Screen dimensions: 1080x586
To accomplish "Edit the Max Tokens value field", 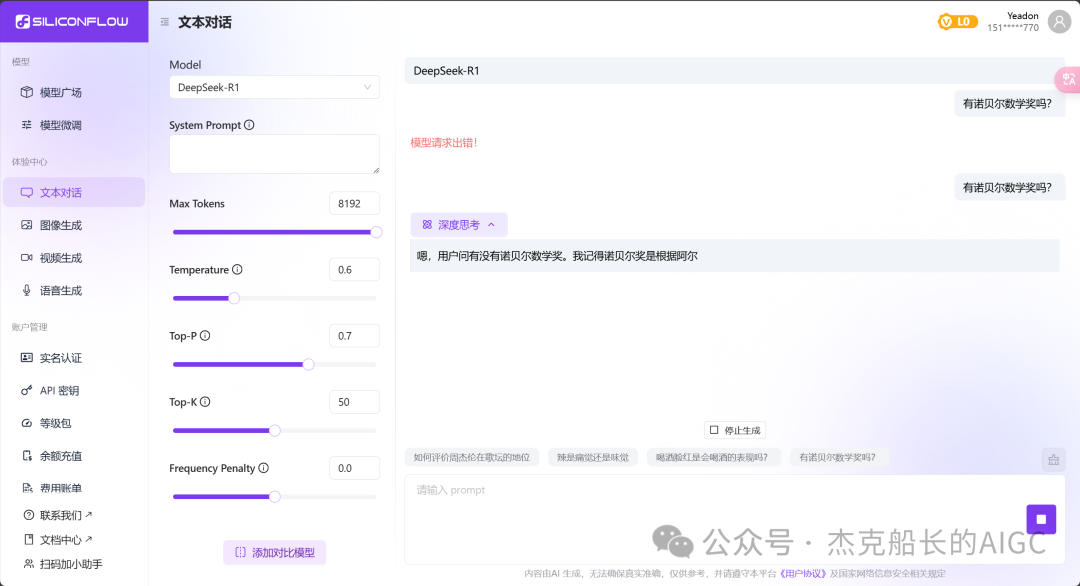I will pos(354,204).
